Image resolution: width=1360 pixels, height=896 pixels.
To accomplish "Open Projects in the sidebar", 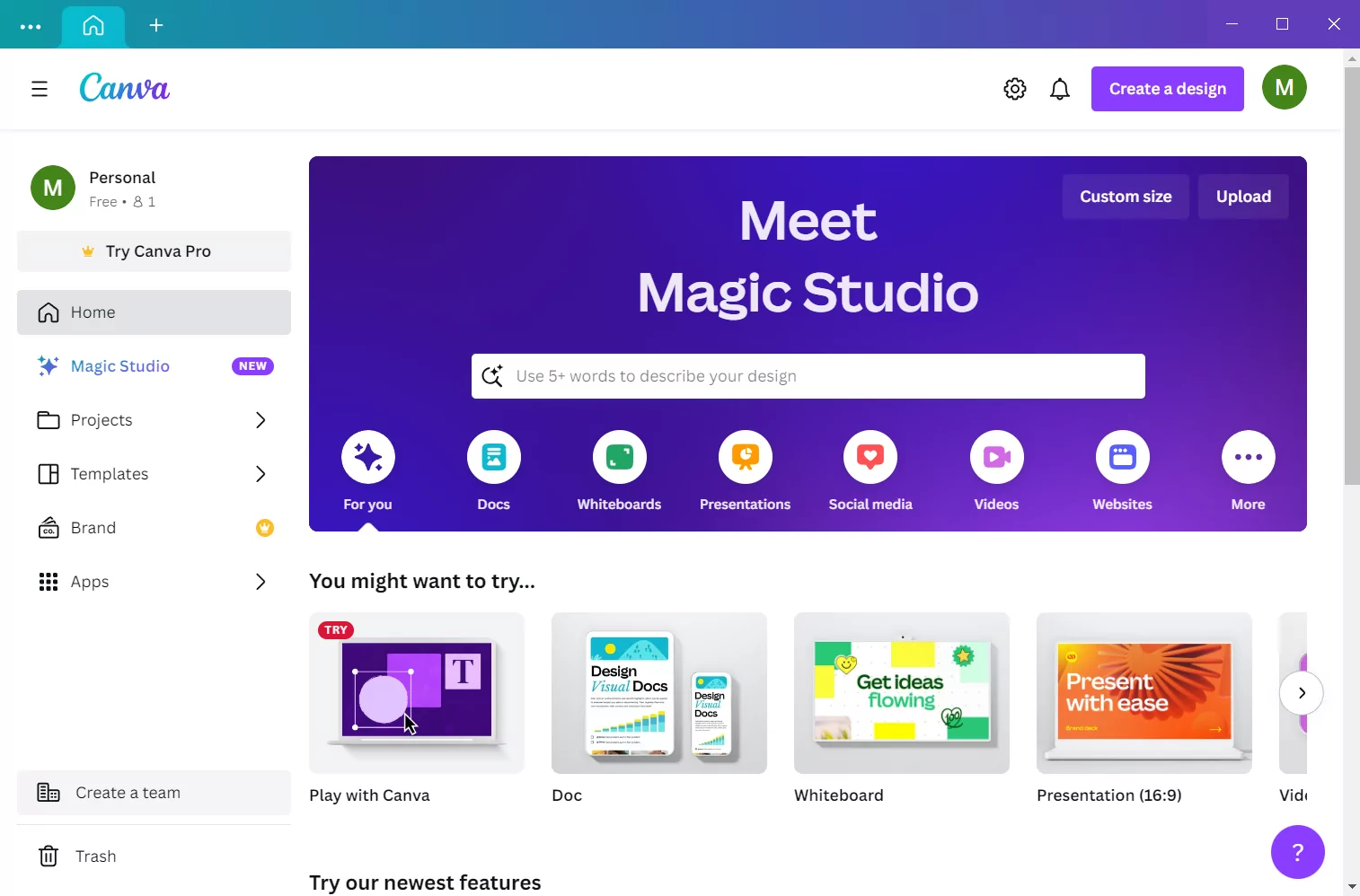I will (154, 420).
